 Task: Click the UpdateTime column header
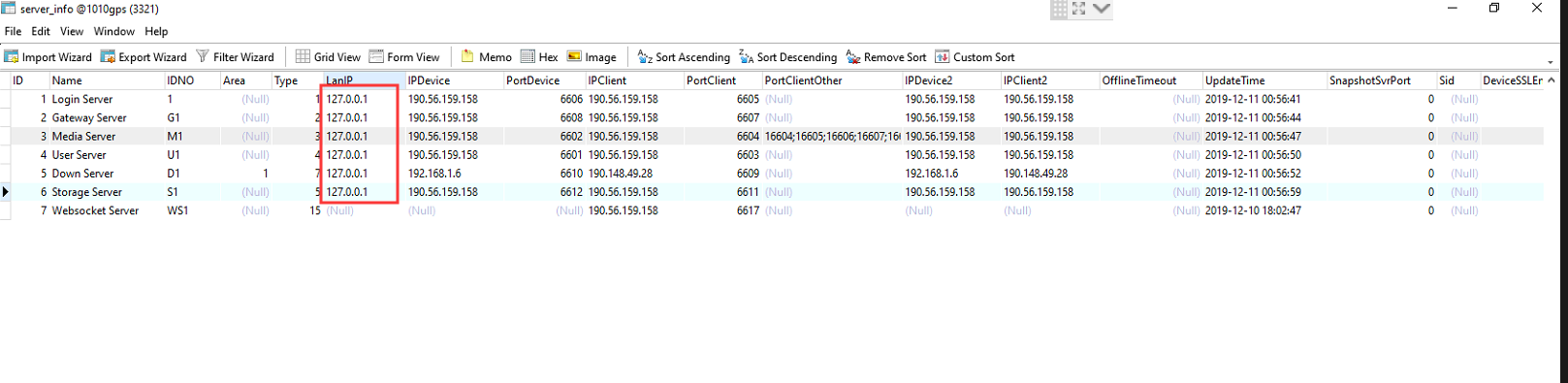(1264, 80)
